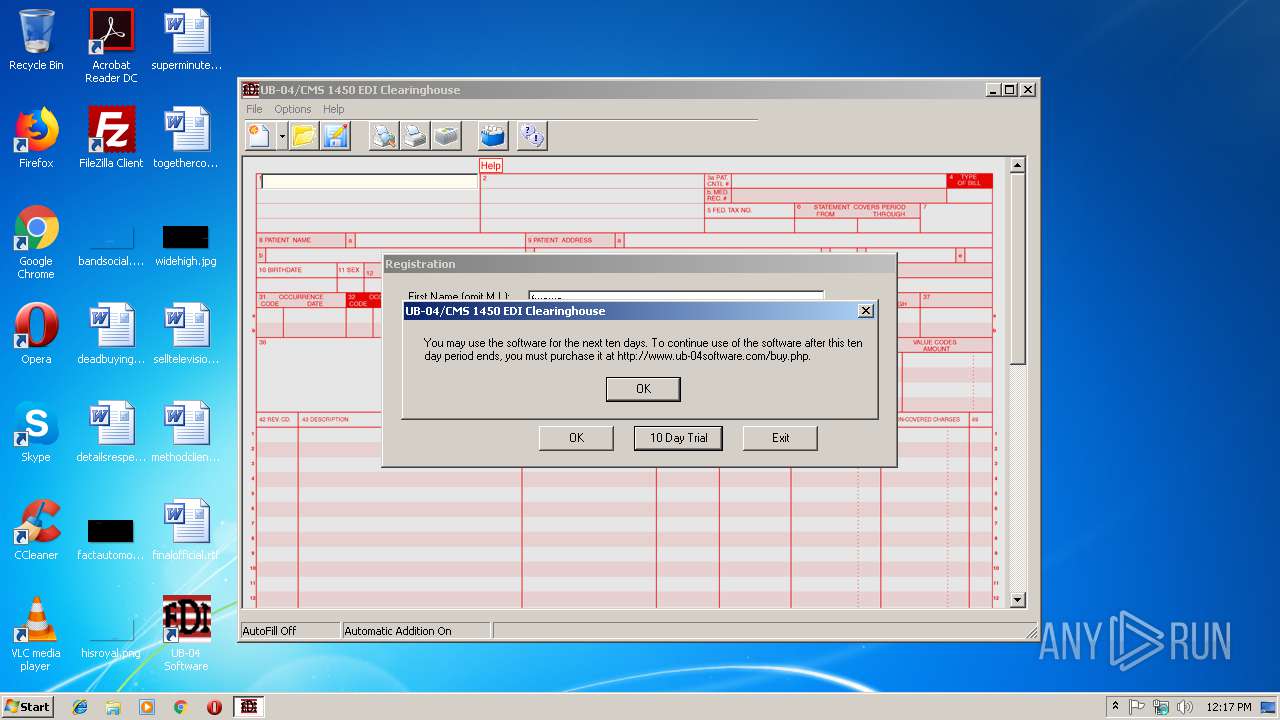Open finalofficial.rtf desktop file
The image size is (1280, 720).
point(186,530)
